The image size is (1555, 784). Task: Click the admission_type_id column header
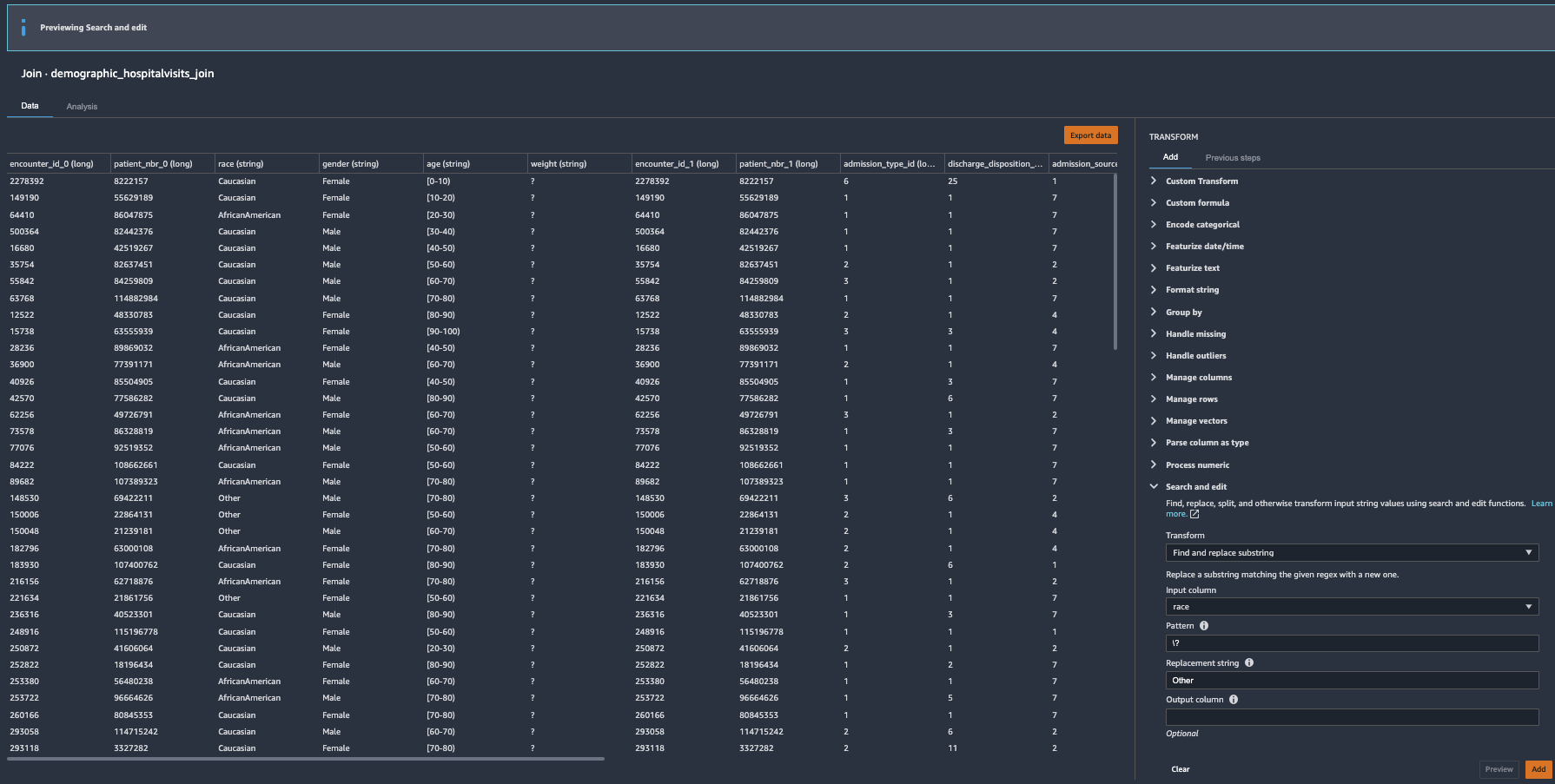pos(892,164)
